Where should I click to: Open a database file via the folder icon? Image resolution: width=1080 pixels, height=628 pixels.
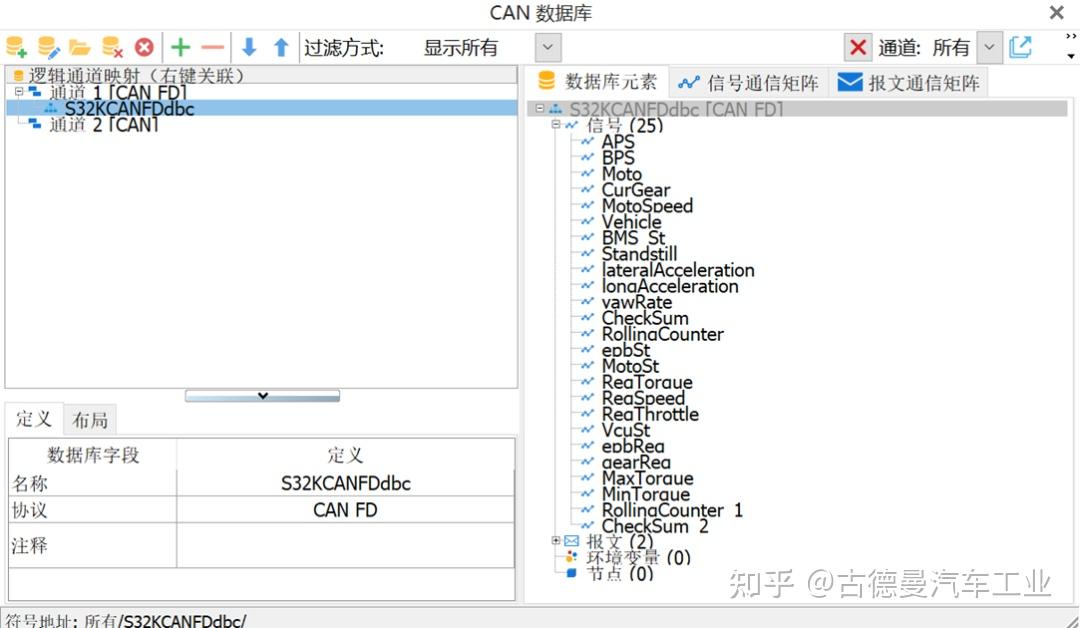pos(78,46)
